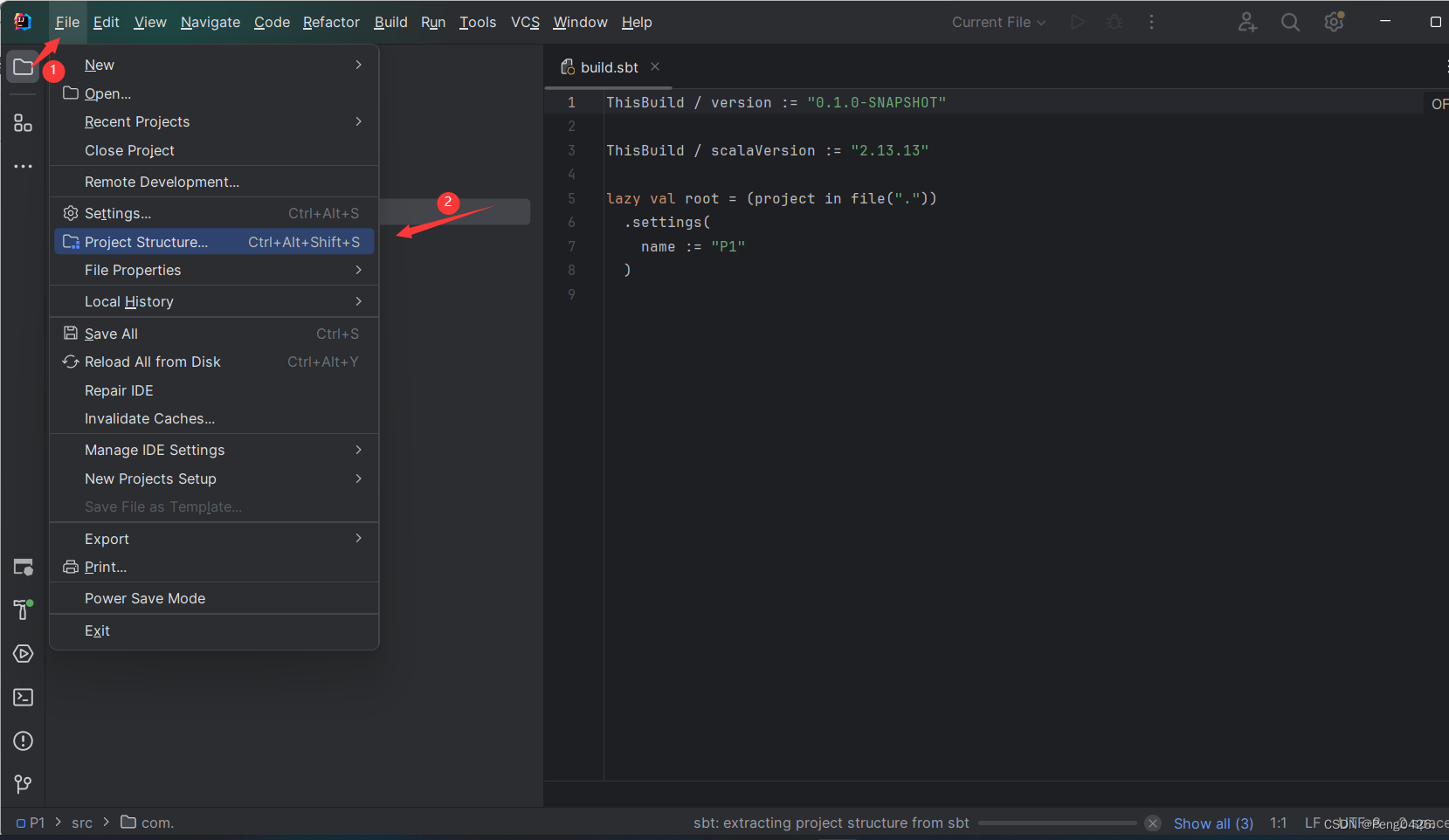
Task: Select Invalidate Caches...
Action: 214,418
